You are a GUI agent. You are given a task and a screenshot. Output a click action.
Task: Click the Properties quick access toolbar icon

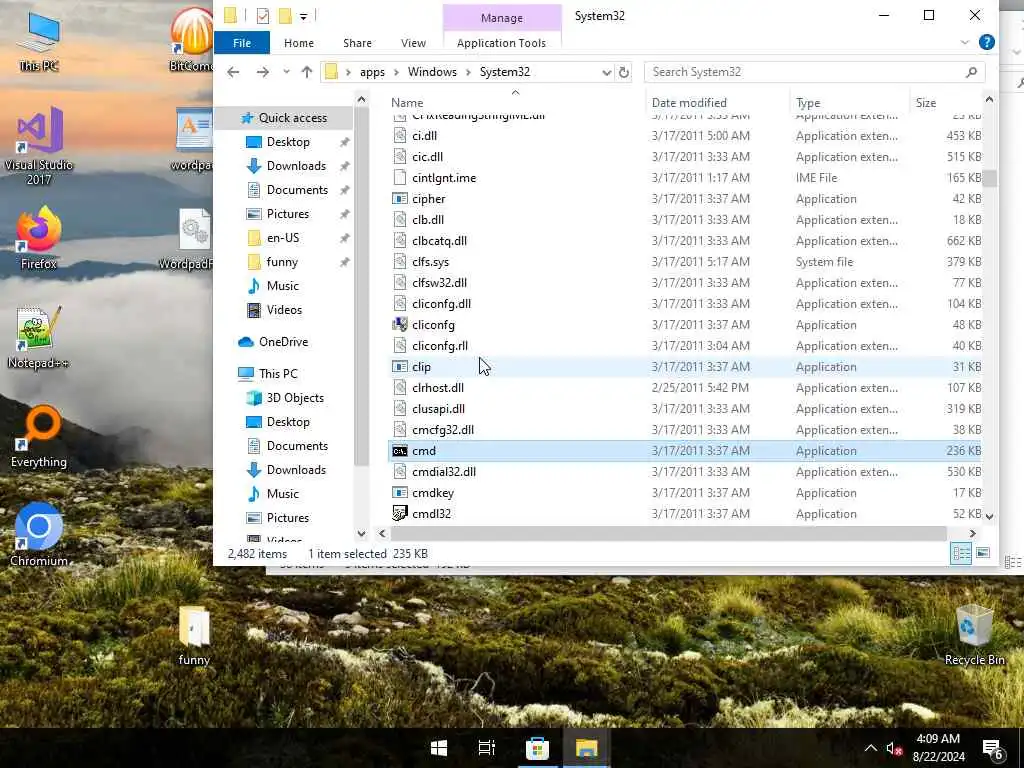[263, 16]
